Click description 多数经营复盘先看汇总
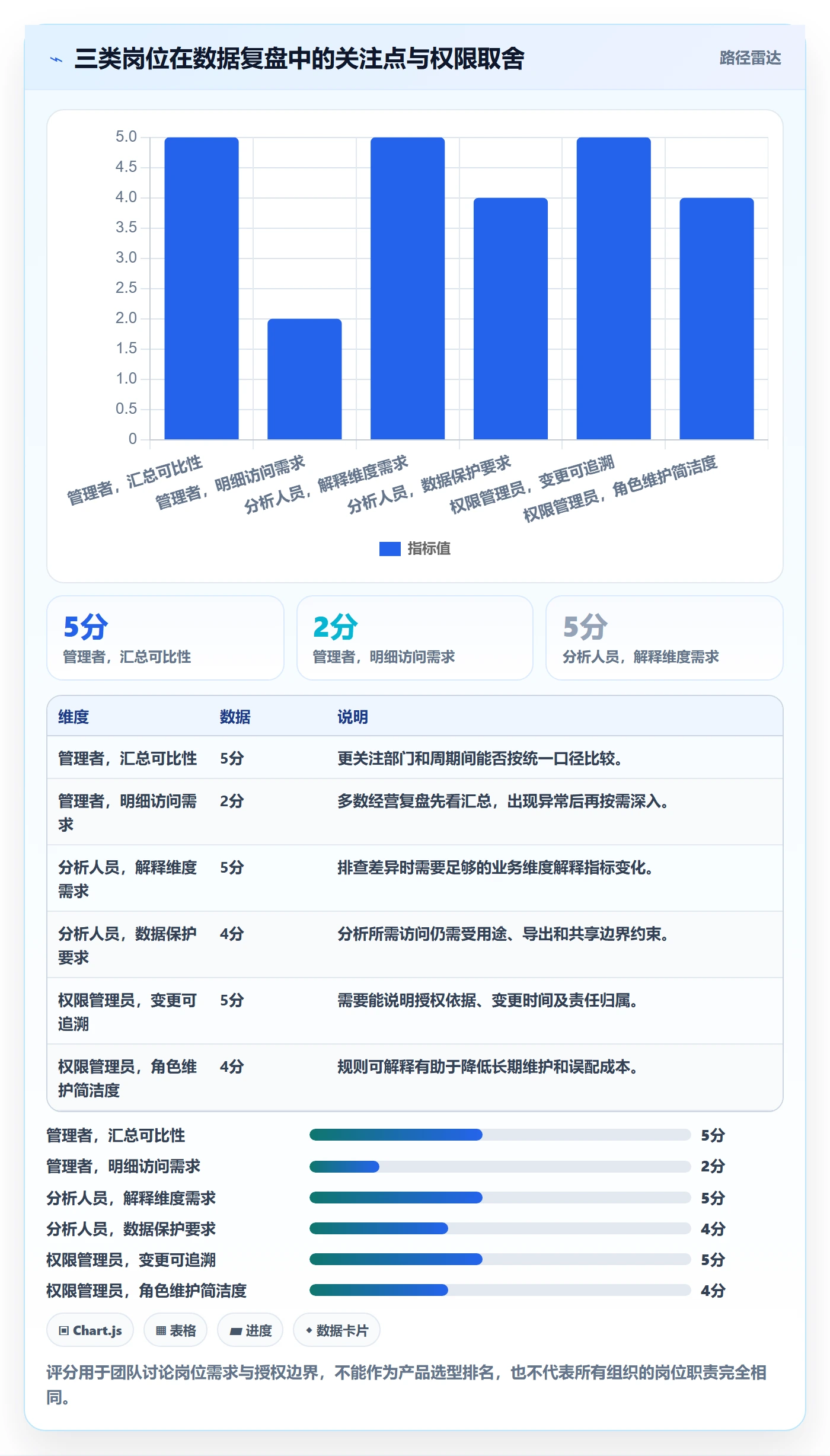This screenshot has width=830, height=1456. 503,801
